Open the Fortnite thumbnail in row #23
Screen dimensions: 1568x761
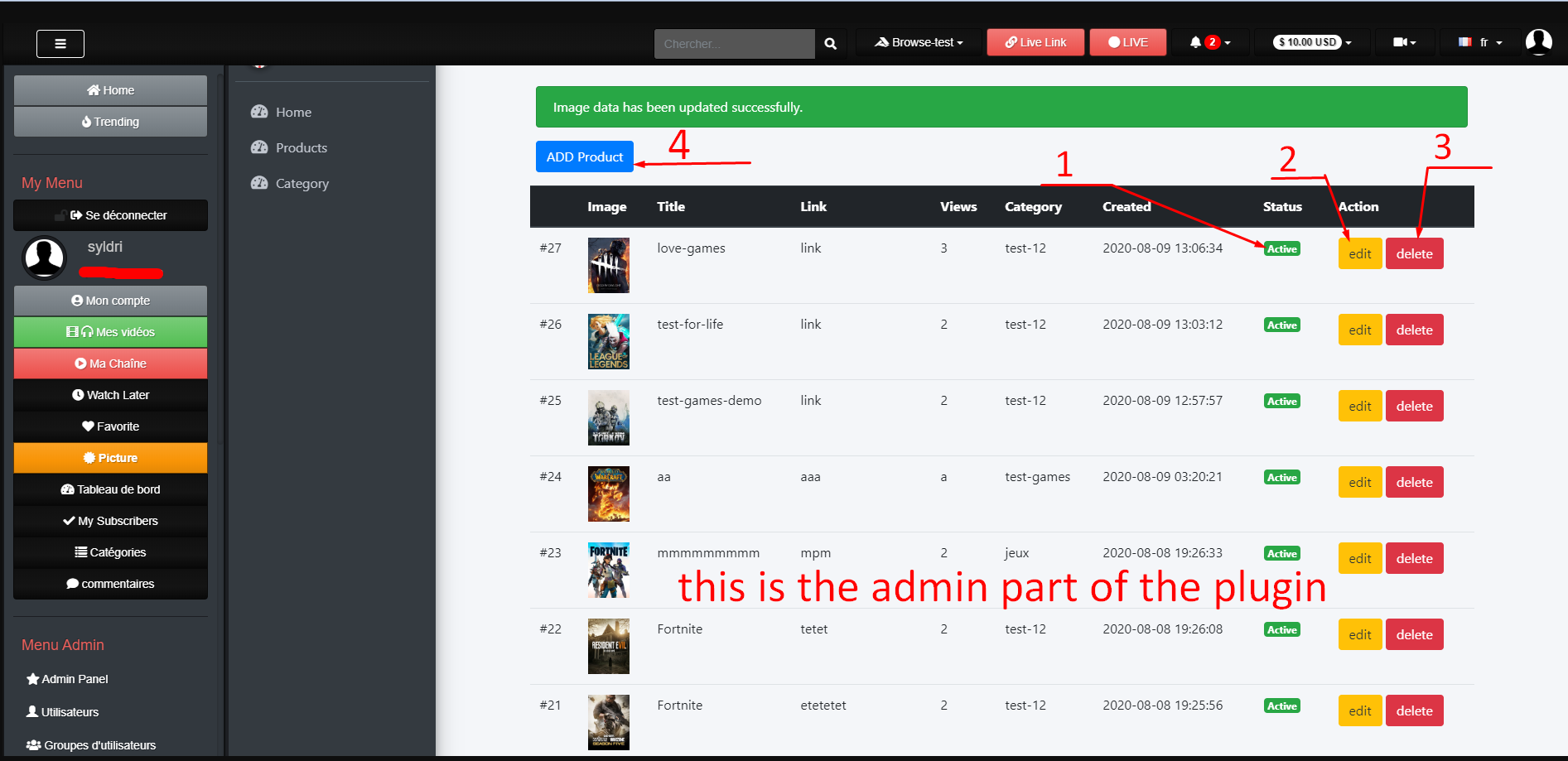(609, 570)
